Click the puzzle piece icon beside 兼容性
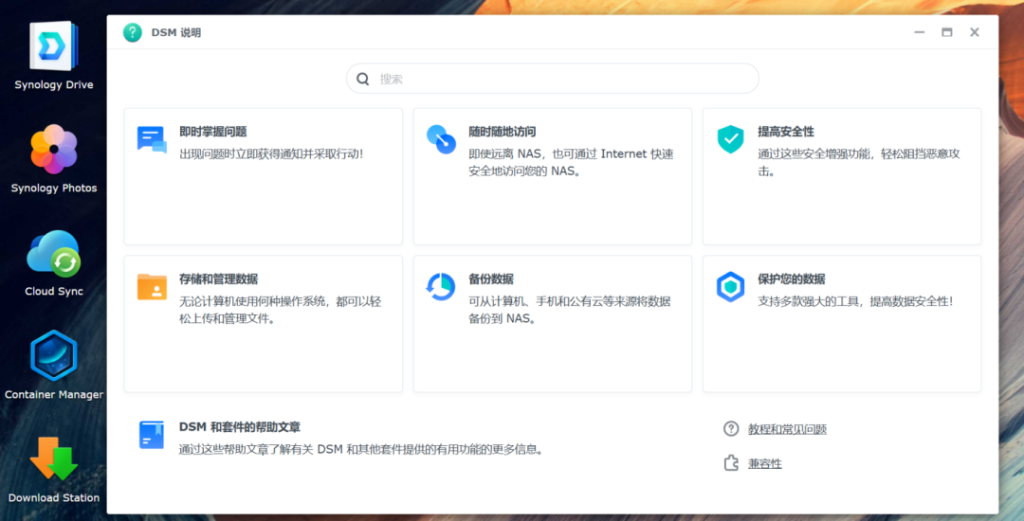Image resolution: width=1024 pixels, height=521 pixels. [731, 463]
